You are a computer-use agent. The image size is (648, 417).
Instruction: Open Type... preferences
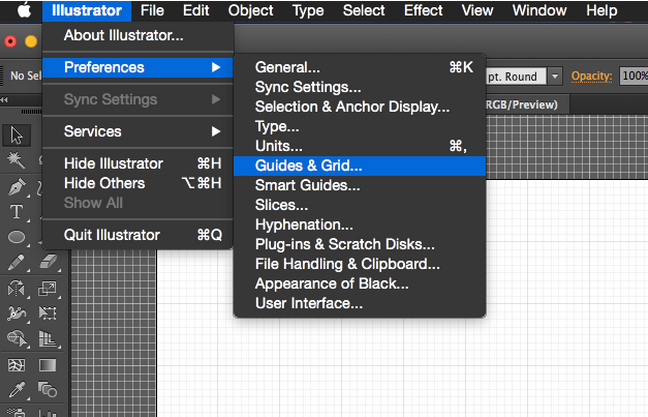[360, 126]
